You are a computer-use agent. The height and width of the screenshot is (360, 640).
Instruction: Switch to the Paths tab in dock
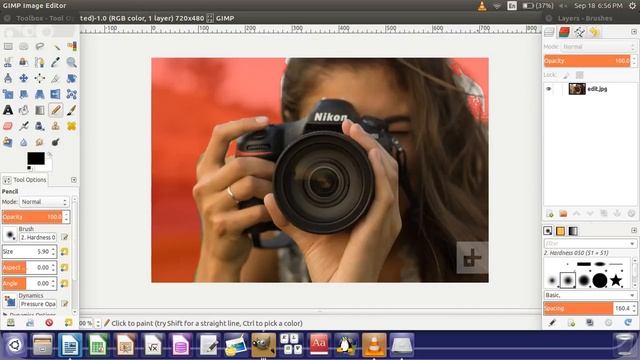coord(579,32)
